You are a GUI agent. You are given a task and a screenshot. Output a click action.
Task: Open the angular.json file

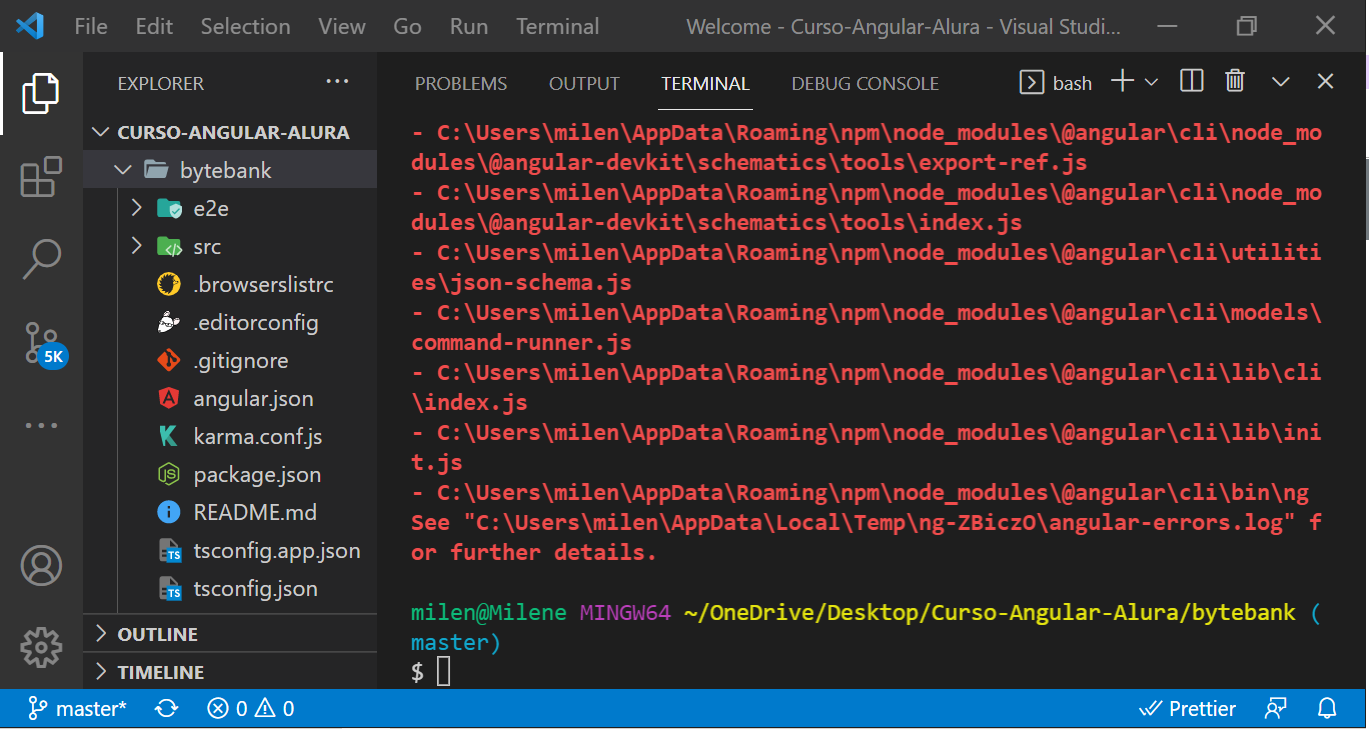point(230,398)
